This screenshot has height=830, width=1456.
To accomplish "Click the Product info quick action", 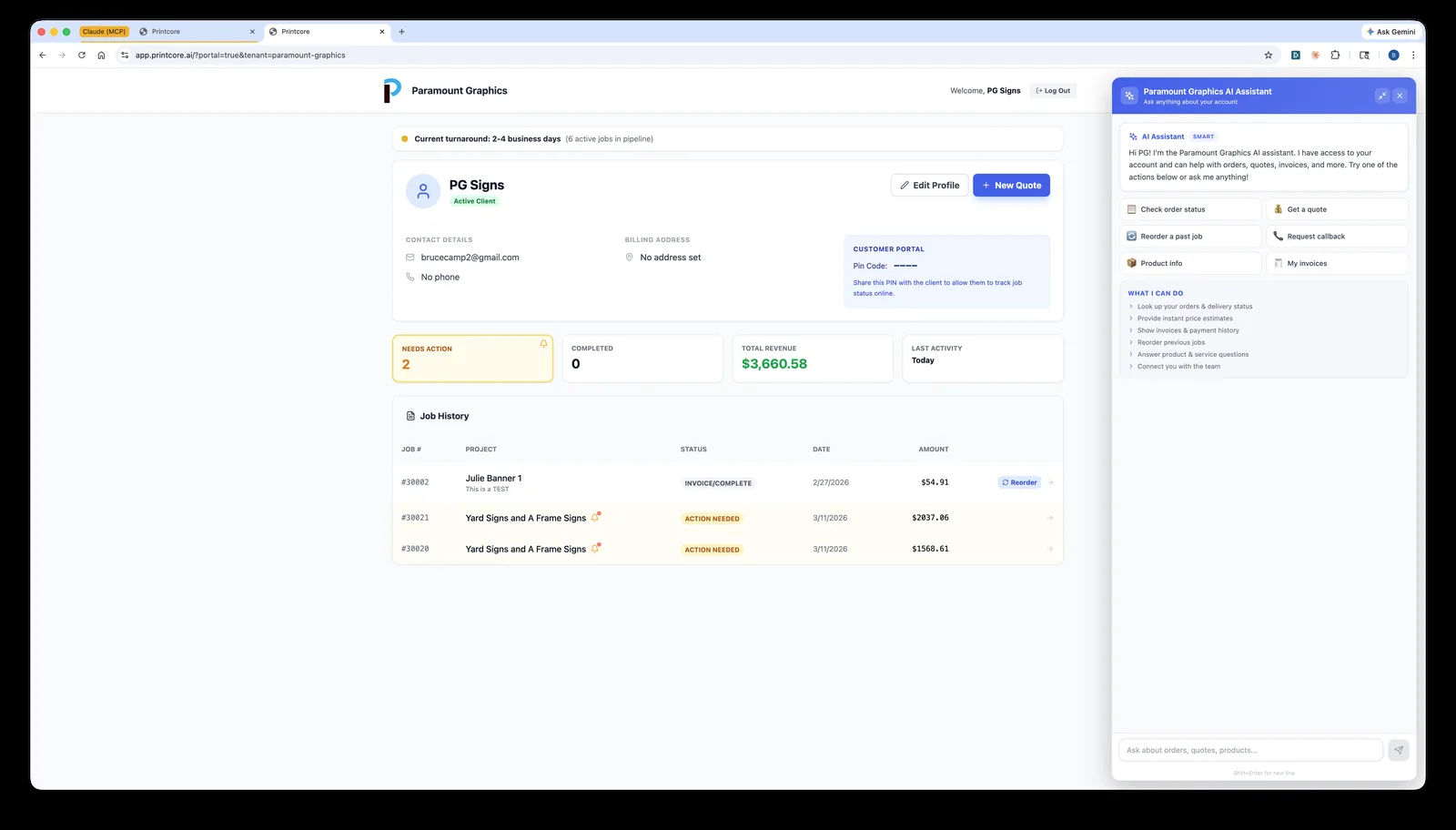I will [1190, 263].
